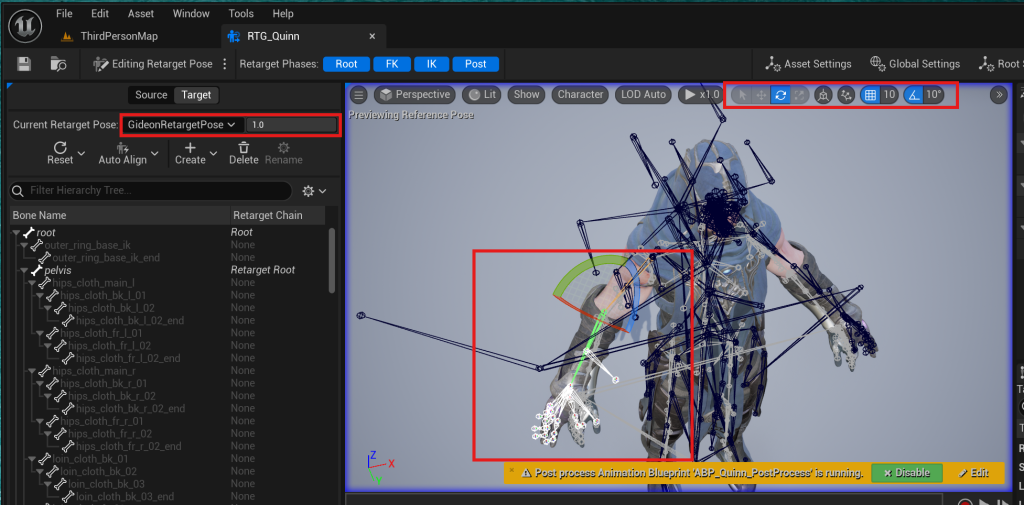This screenshot has height=505, width=1024.
Task: Open the viewport Character menu
Action: point(580,95)
